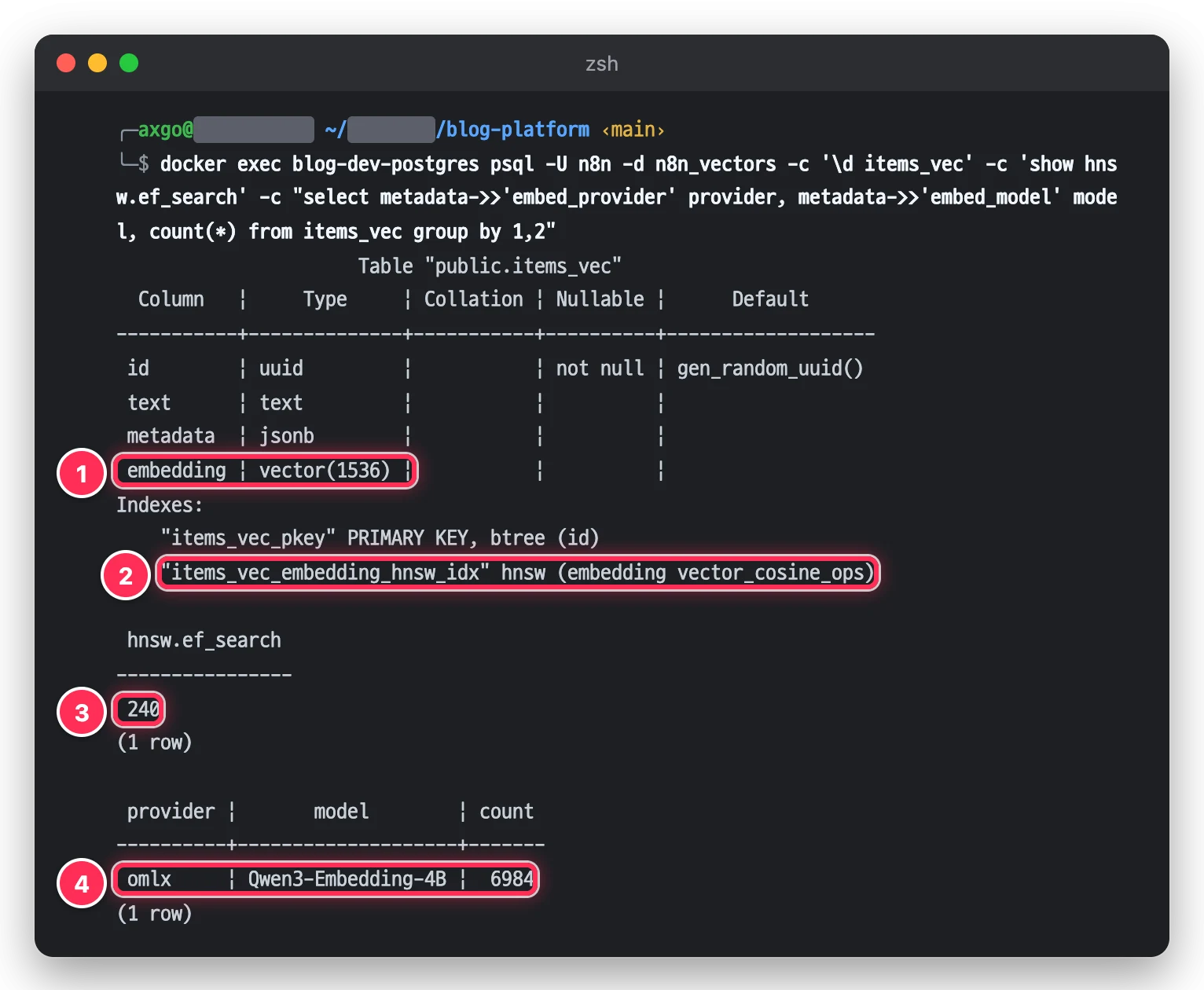The width and height of the screenshot is (1204, 990).
Task: Click "n8n_vectors" database name in the command
Action: 716,164
